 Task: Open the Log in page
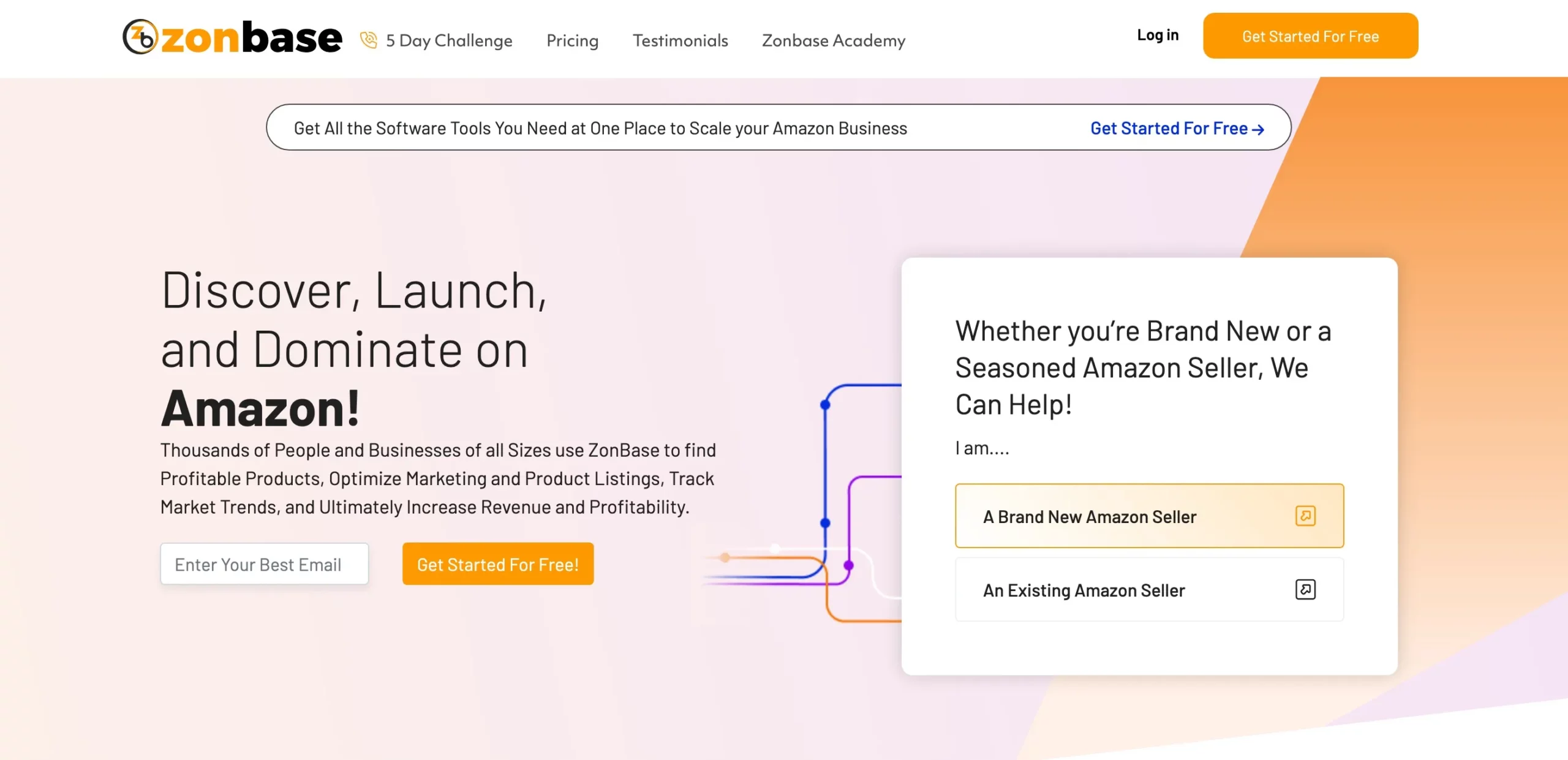[1157, 35]
